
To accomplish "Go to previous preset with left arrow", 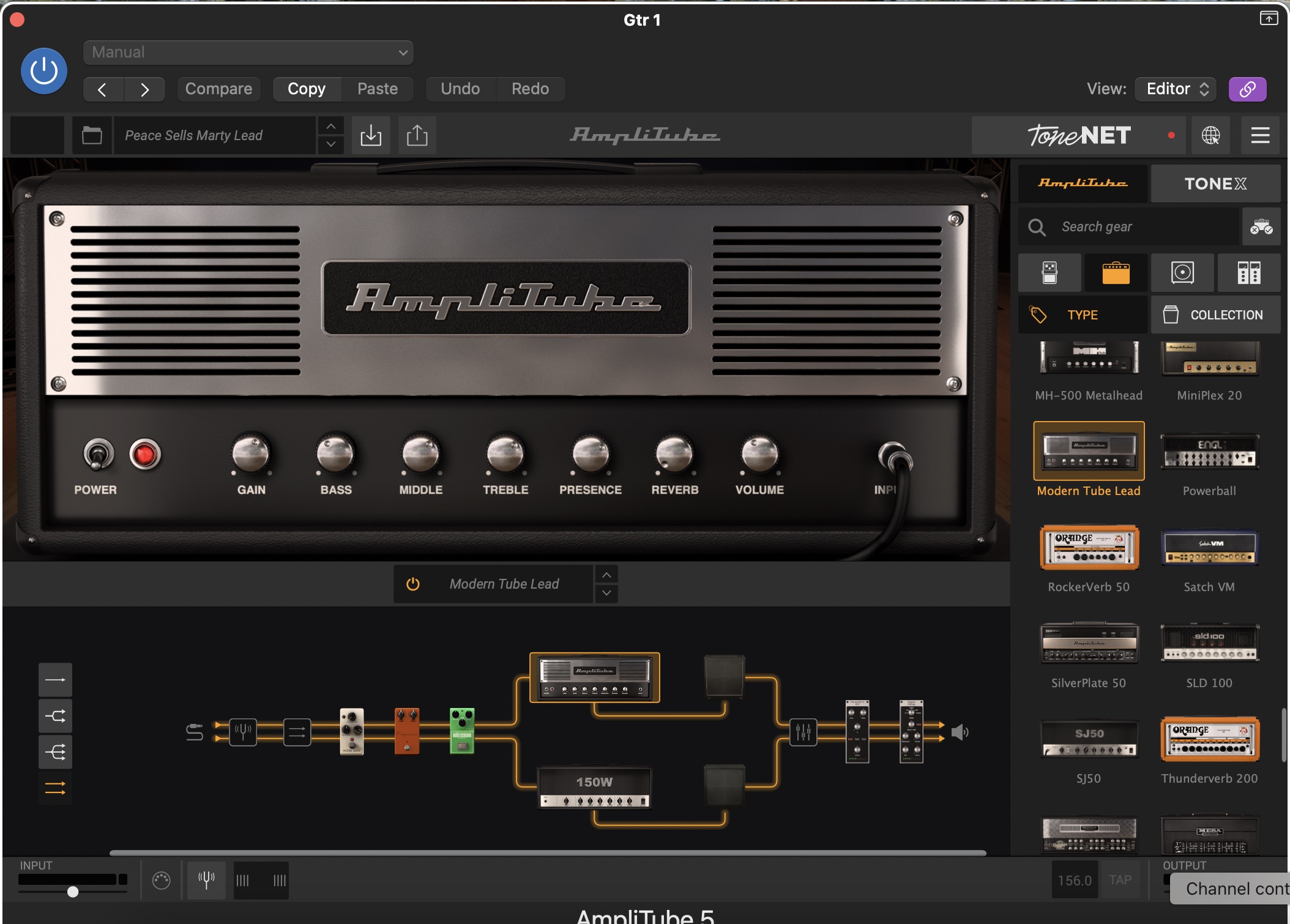I will (x=103, y=89).
